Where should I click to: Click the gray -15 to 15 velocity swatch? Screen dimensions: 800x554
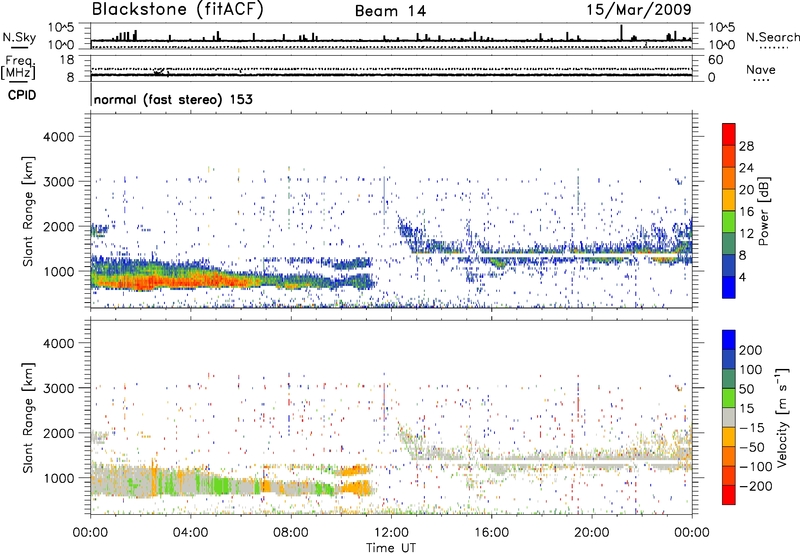729,417
